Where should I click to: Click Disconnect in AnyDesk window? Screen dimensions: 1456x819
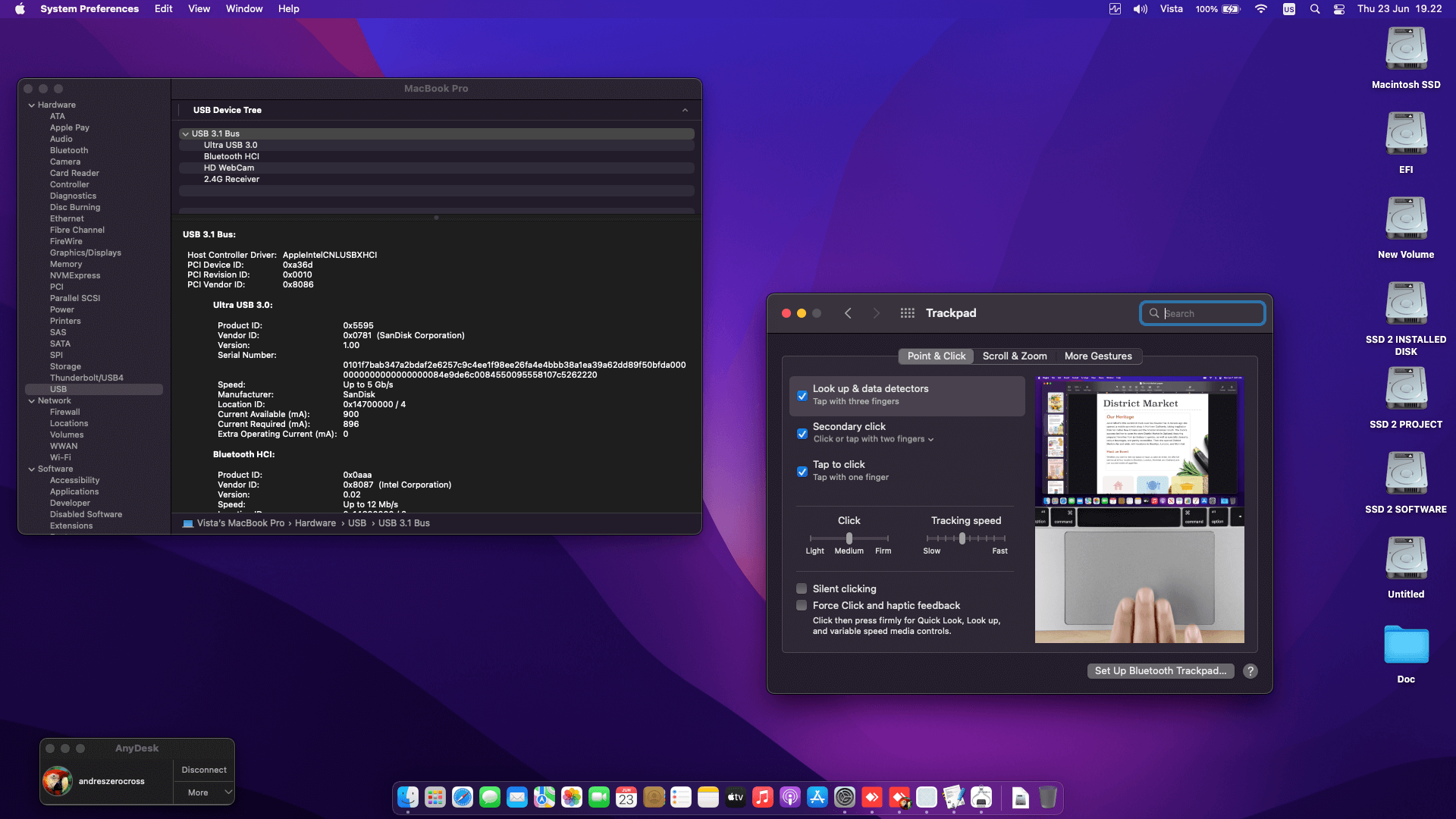point(204,770)
